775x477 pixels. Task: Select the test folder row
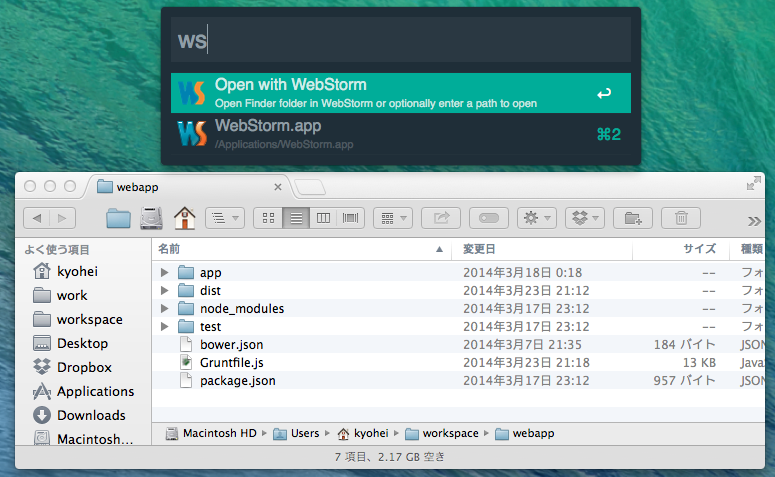(458, 326)
